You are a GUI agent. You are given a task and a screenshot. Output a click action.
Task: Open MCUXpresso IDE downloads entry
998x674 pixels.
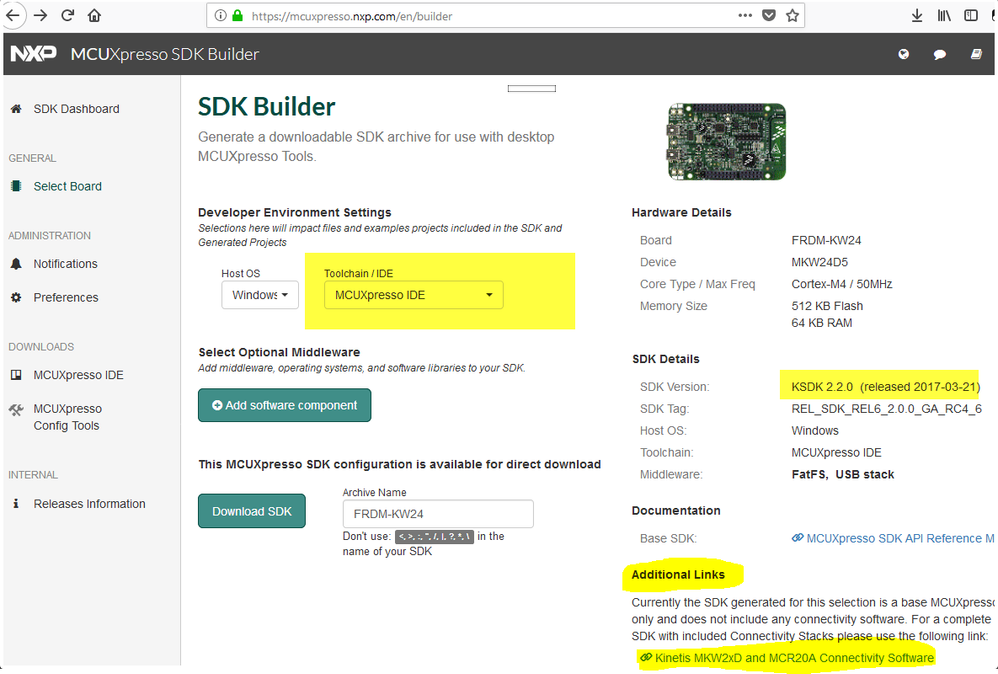pos(78,375)
